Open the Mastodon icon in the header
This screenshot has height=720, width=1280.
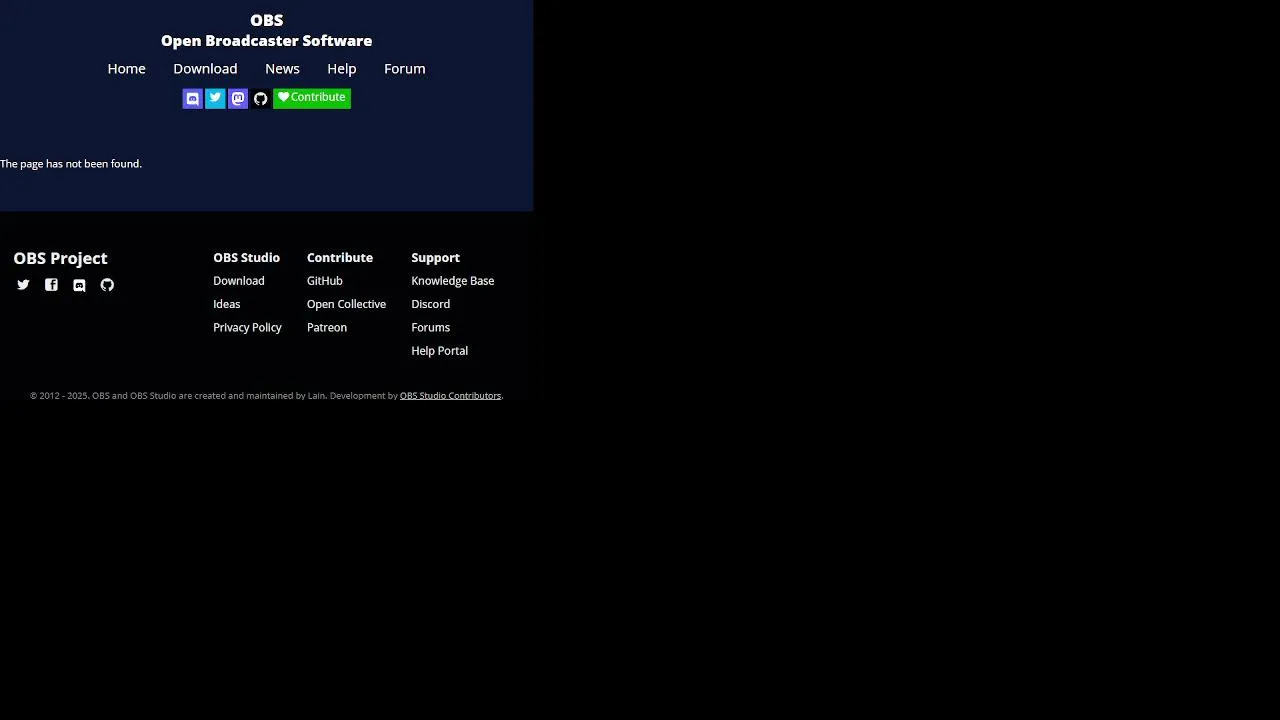point(238,98)
